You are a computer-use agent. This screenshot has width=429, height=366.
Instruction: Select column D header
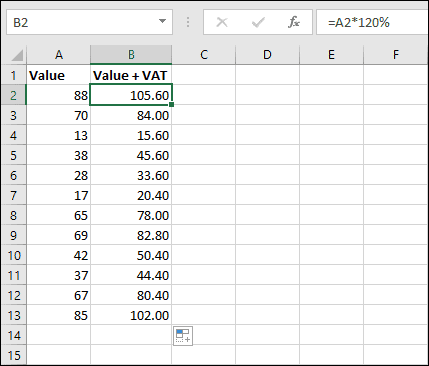click(x=267, y=54)
